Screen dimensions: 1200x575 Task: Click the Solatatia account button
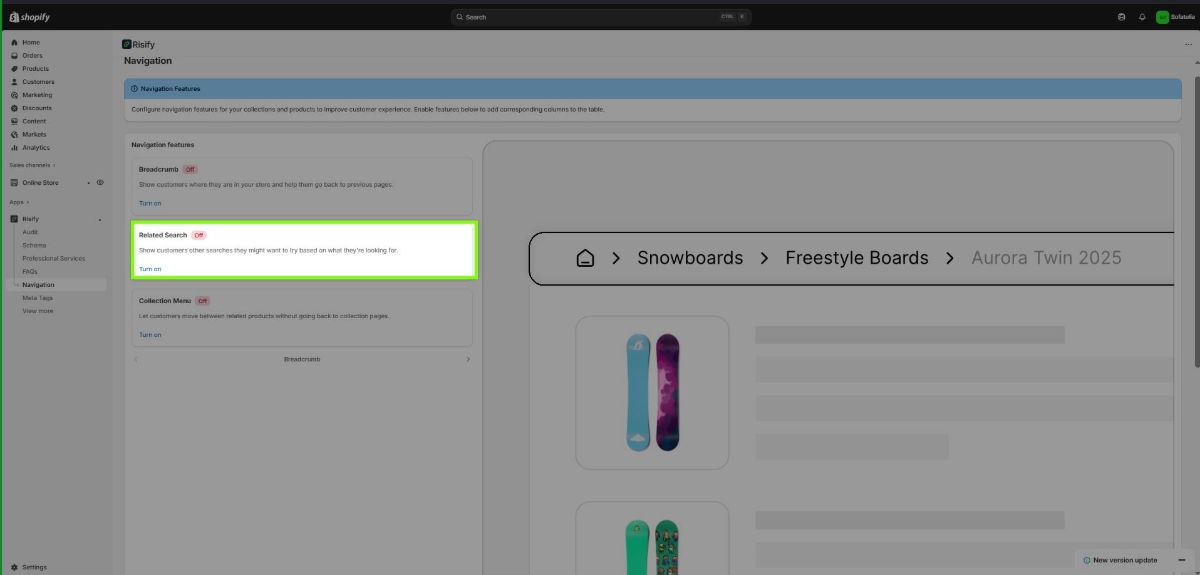pyautogui.click(x=1175, y=17)
